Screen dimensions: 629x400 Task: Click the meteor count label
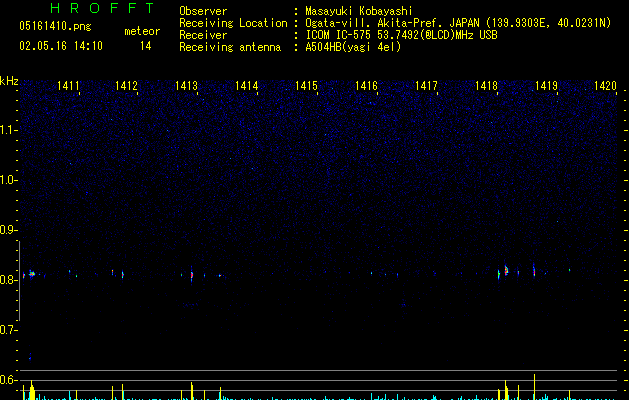point(142,31)
